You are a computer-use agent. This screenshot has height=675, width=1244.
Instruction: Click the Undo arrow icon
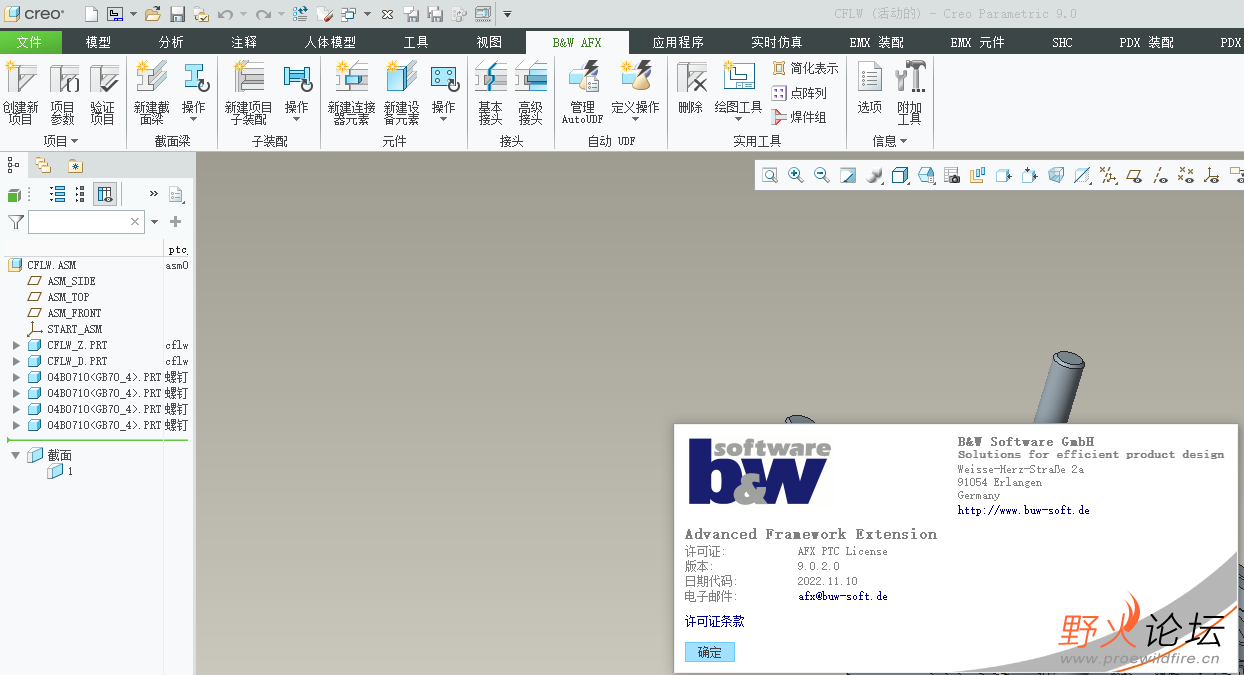(x=225, y=14)
